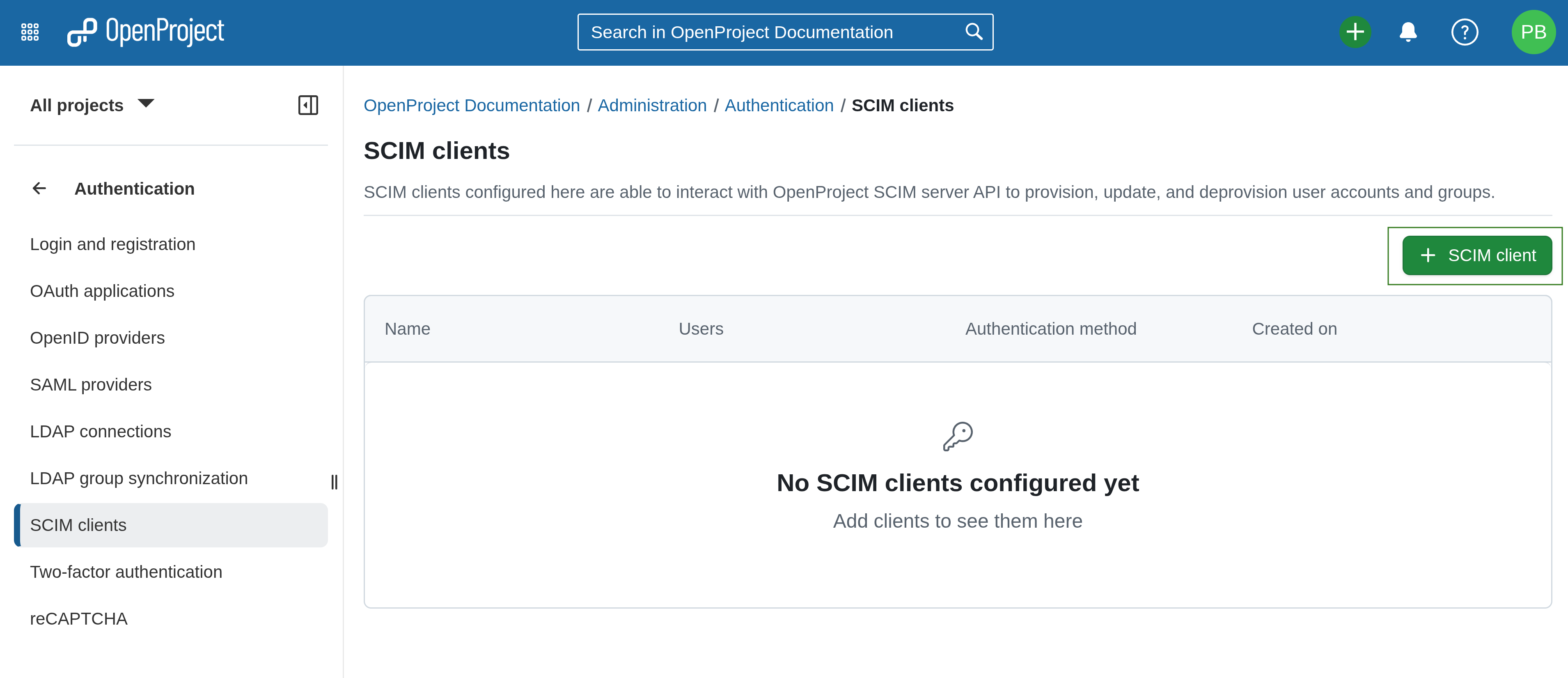1568x678 pixels.
Task: Open the LDAP group synchronization section
Action: tap(139, 478)
